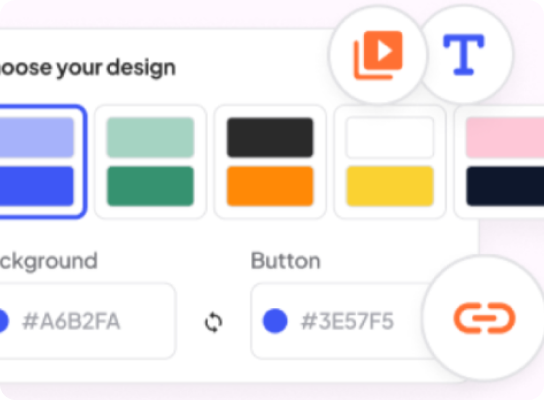Click the orange video library icon
Screen dimensions: 544x400
pyautogui.click(x=378, y=55)
